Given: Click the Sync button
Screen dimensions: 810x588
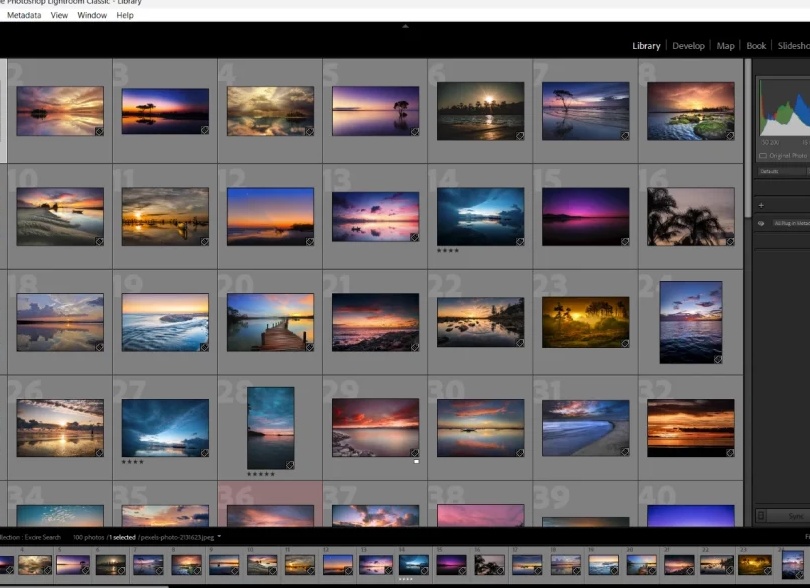Looking at the screenshot, I should pos(789,516).
